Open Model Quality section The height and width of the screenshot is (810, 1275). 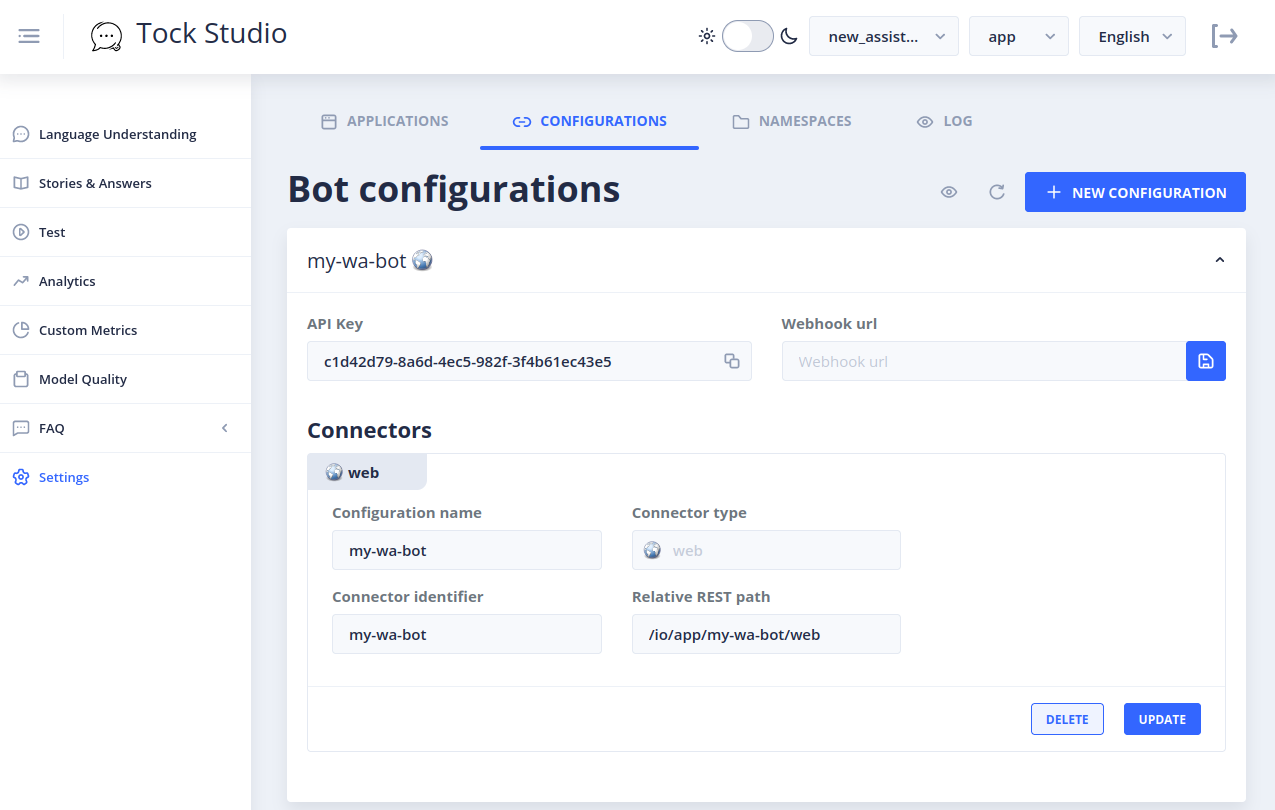point(83,379)
